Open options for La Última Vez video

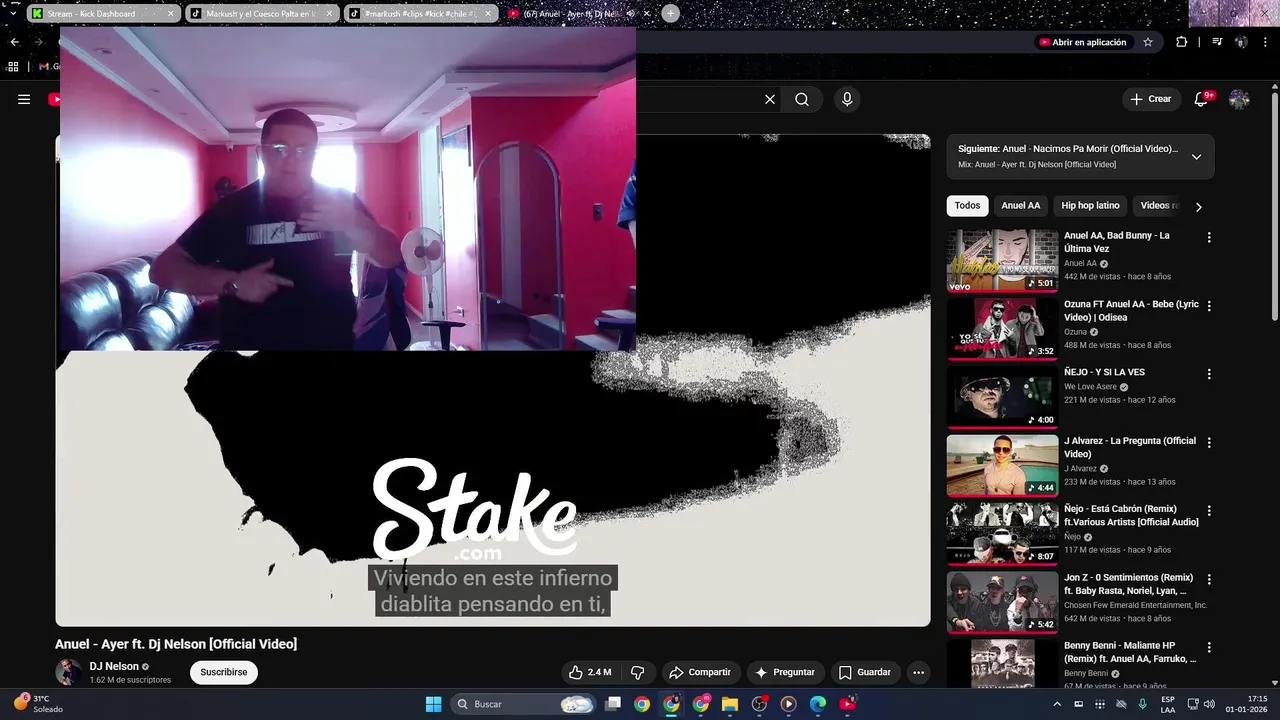(1209, 237)
